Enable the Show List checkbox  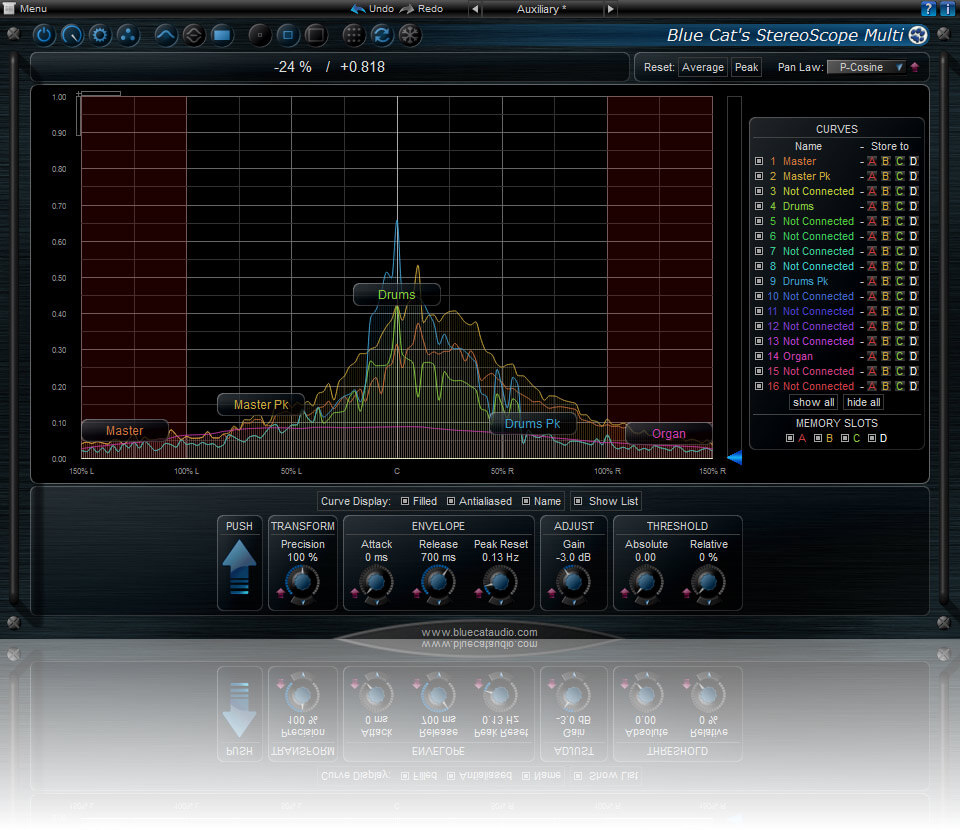(x=578, y=501)
